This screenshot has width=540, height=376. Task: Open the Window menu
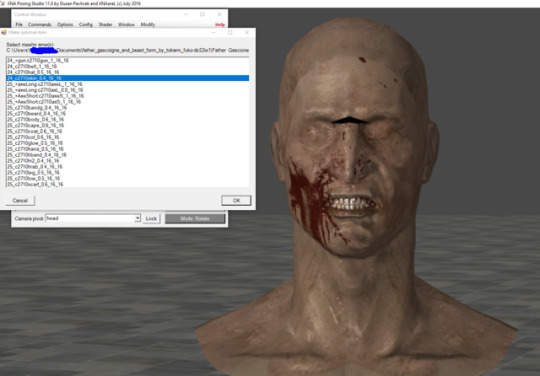pos(126,24)
